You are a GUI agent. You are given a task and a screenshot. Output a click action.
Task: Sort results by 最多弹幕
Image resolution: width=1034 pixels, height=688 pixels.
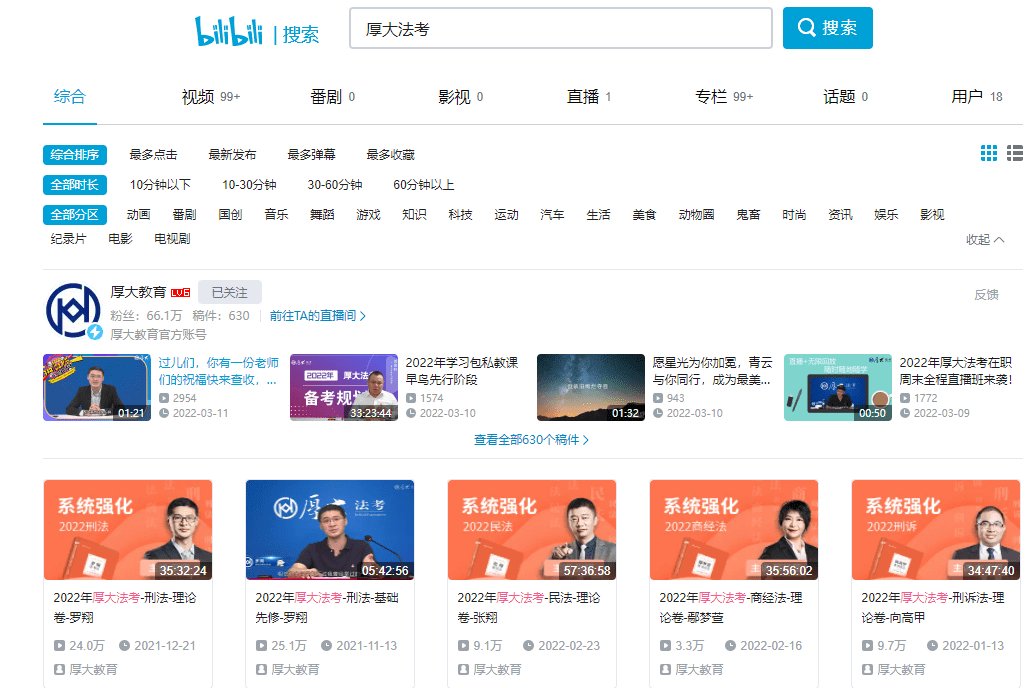(x=311, y=155)
